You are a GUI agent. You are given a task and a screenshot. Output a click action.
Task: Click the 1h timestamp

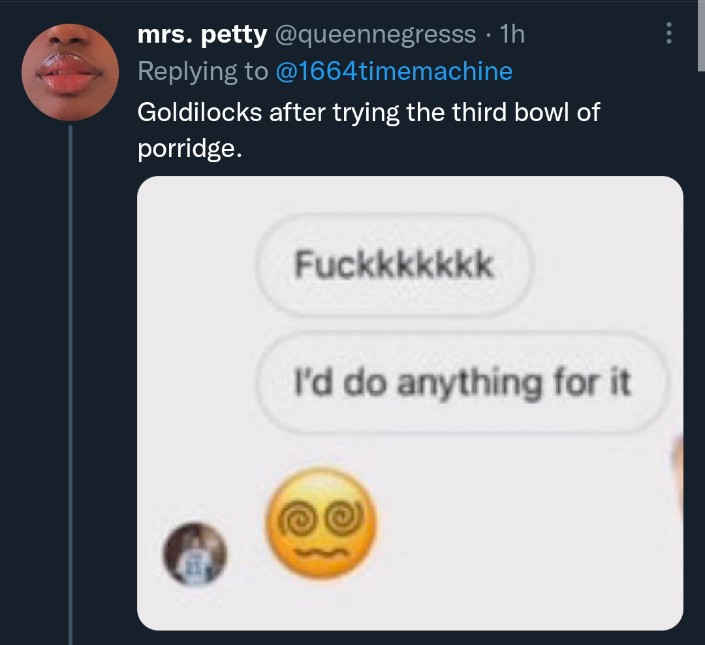[x=511, y=35]
